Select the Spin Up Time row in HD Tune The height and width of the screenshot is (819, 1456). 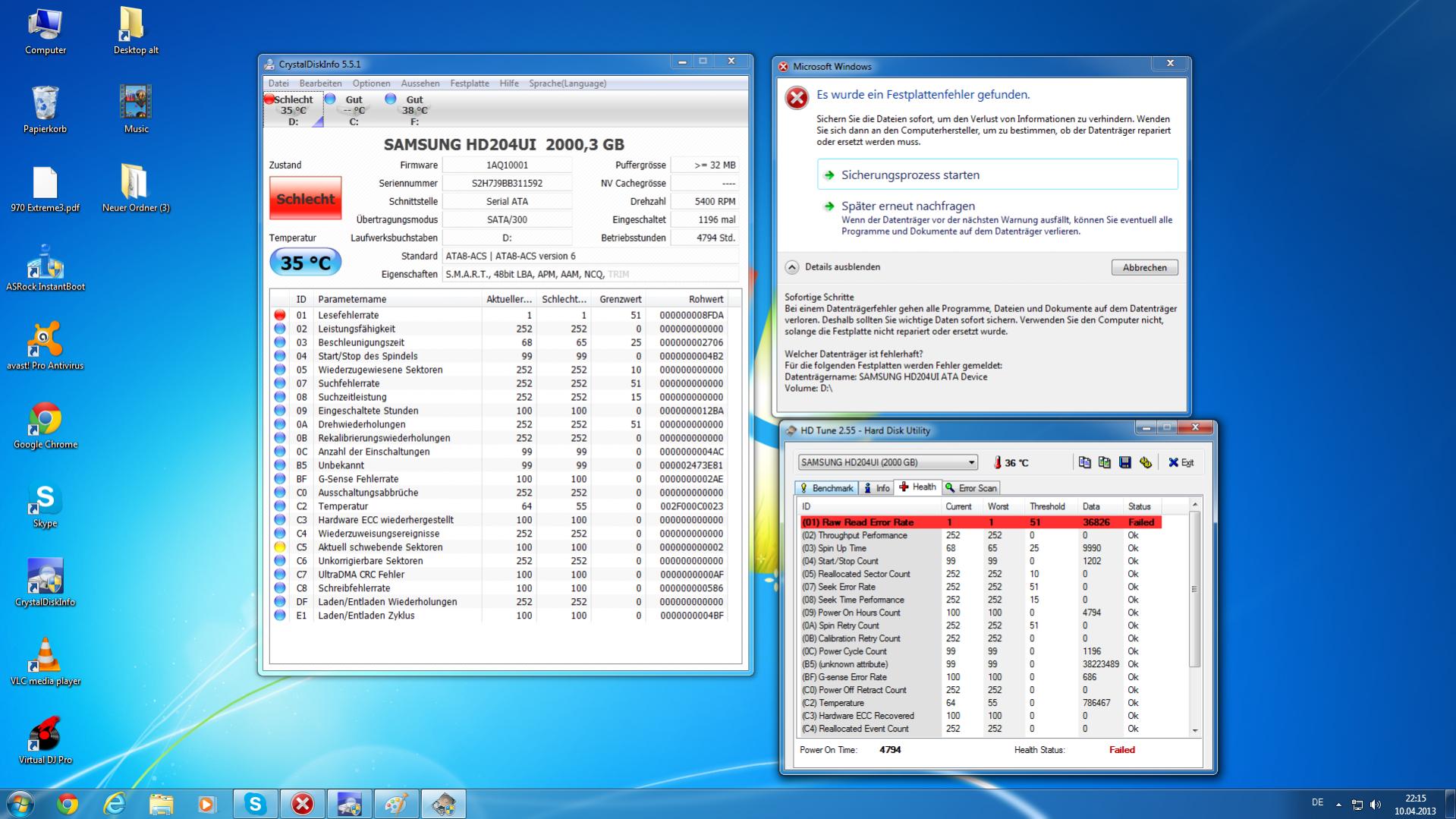click(981, 548)
